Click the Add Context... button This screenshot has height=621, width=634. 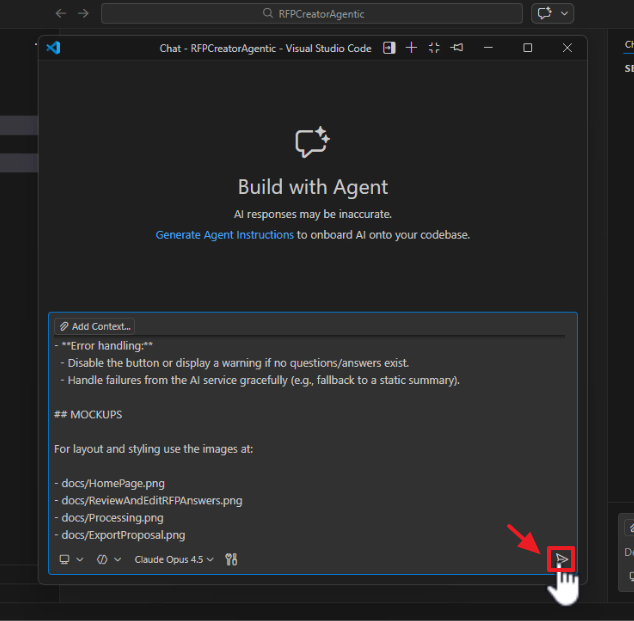tap(94, 326)
